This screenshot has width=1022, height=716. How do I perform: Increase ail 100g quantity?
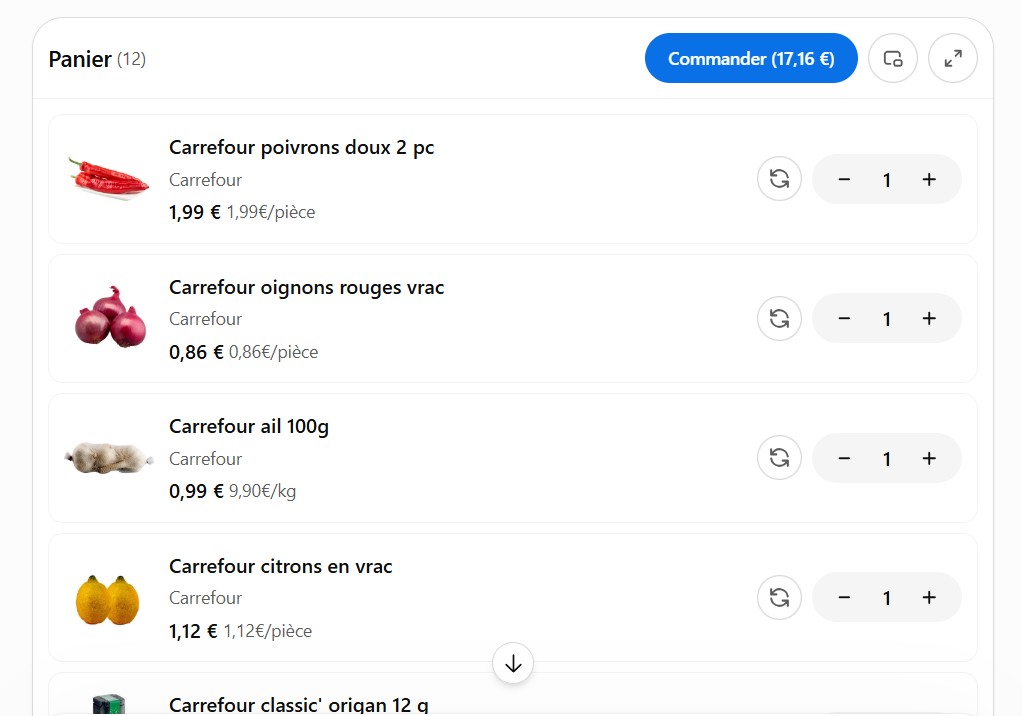coord(929,458)
